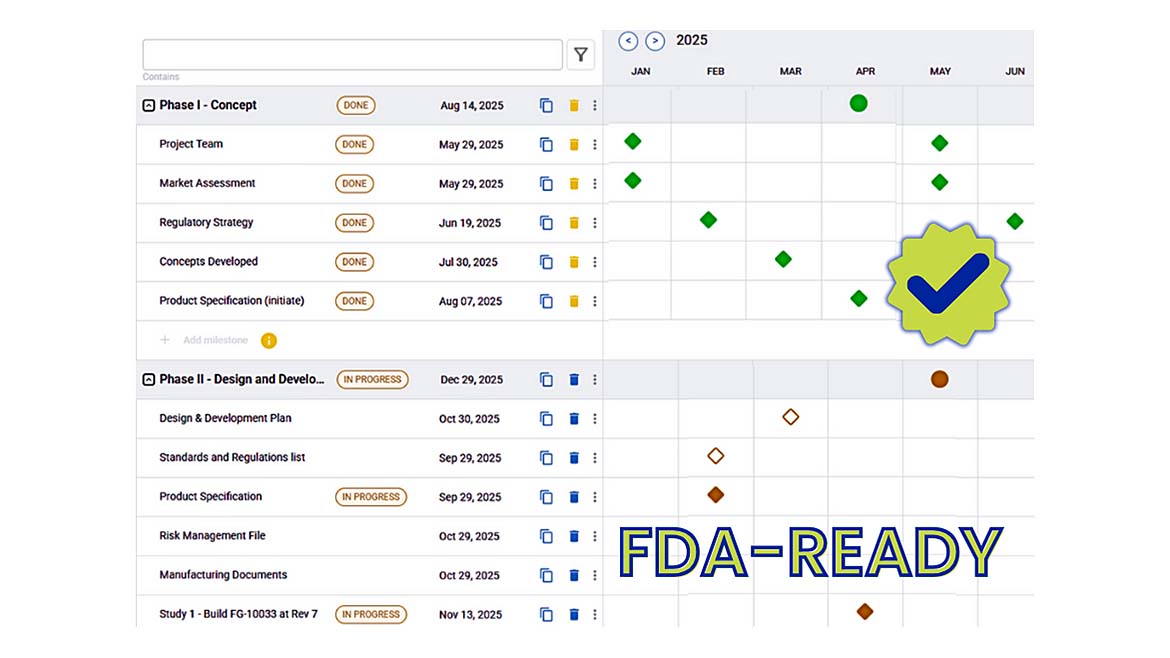Open DONE status of Concepts Developed
Screen dimensions: 1170x658
coord(354,262)
